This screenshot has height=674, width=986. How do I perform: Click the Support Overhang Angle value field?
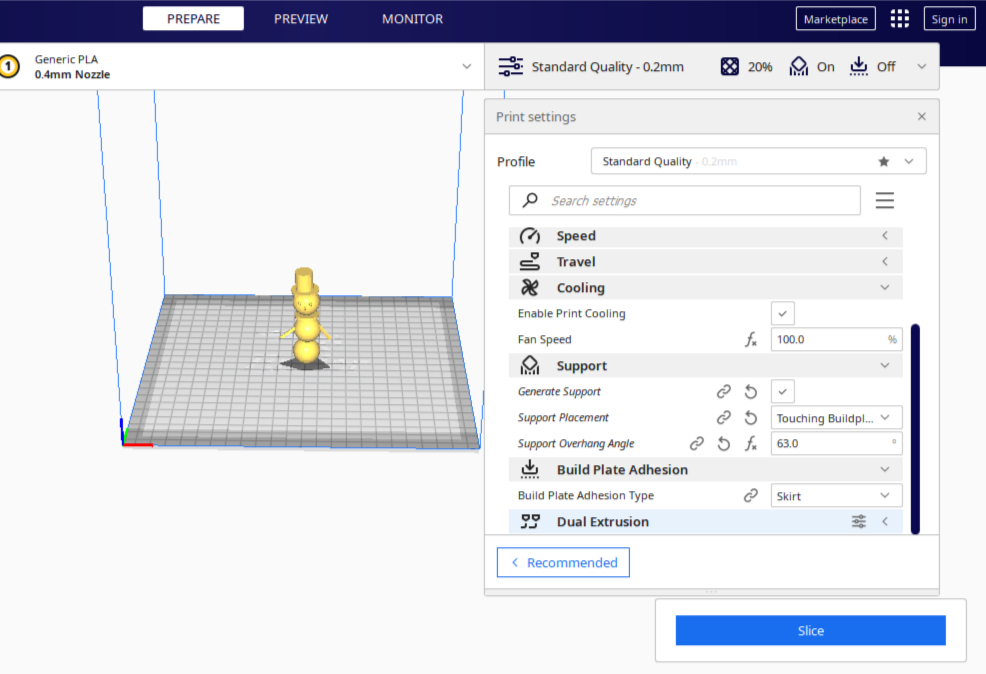(836, 443)
